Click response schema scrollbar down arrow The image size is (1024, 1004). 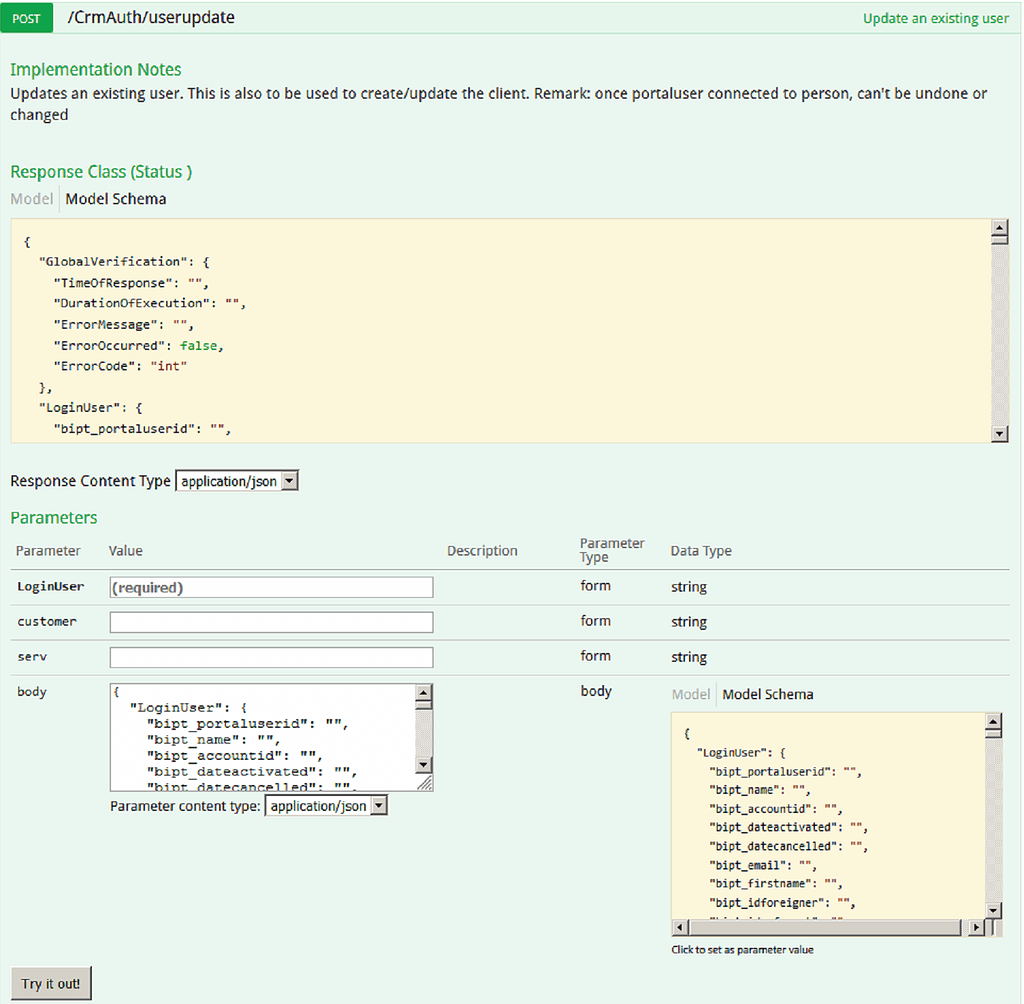coord(999,433)
